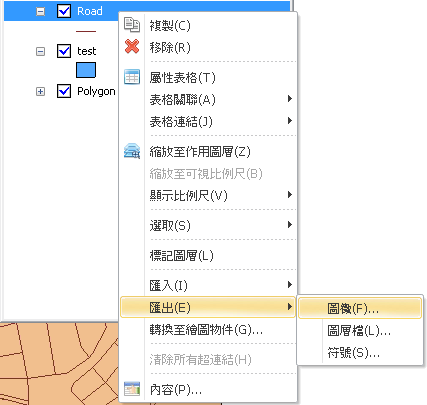Expand the Polygon layer tree node
The image size is (427, 405).
40,91
